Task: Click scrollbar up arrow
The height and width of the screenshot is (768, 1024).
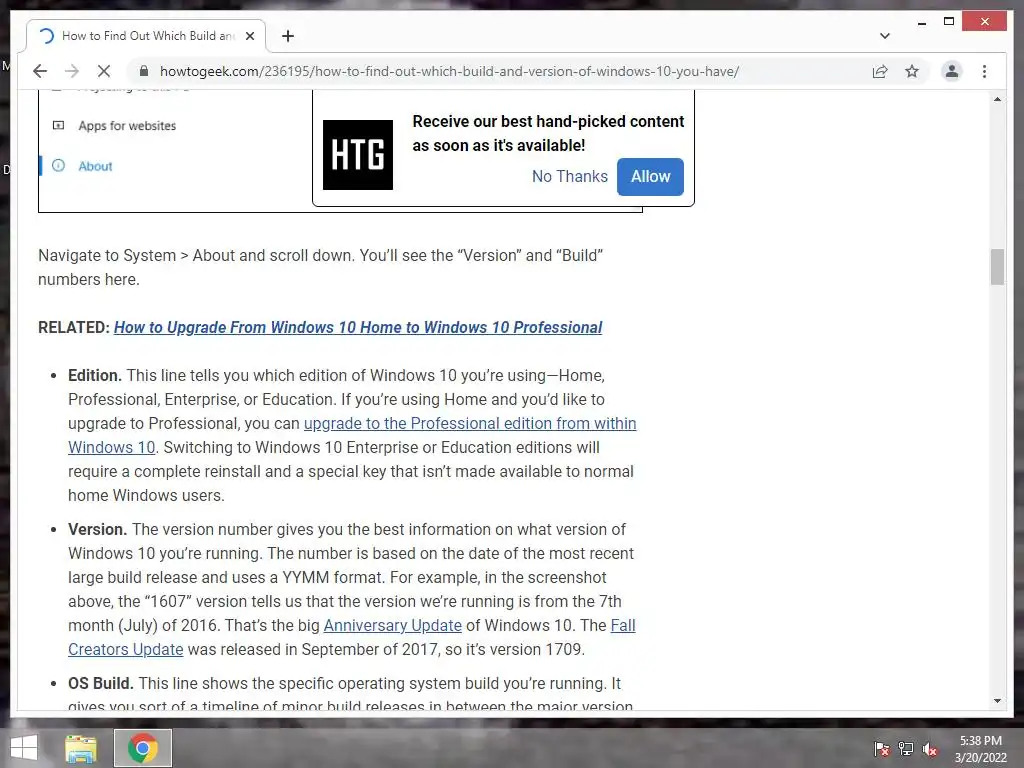Action: (x=997, y=99)
